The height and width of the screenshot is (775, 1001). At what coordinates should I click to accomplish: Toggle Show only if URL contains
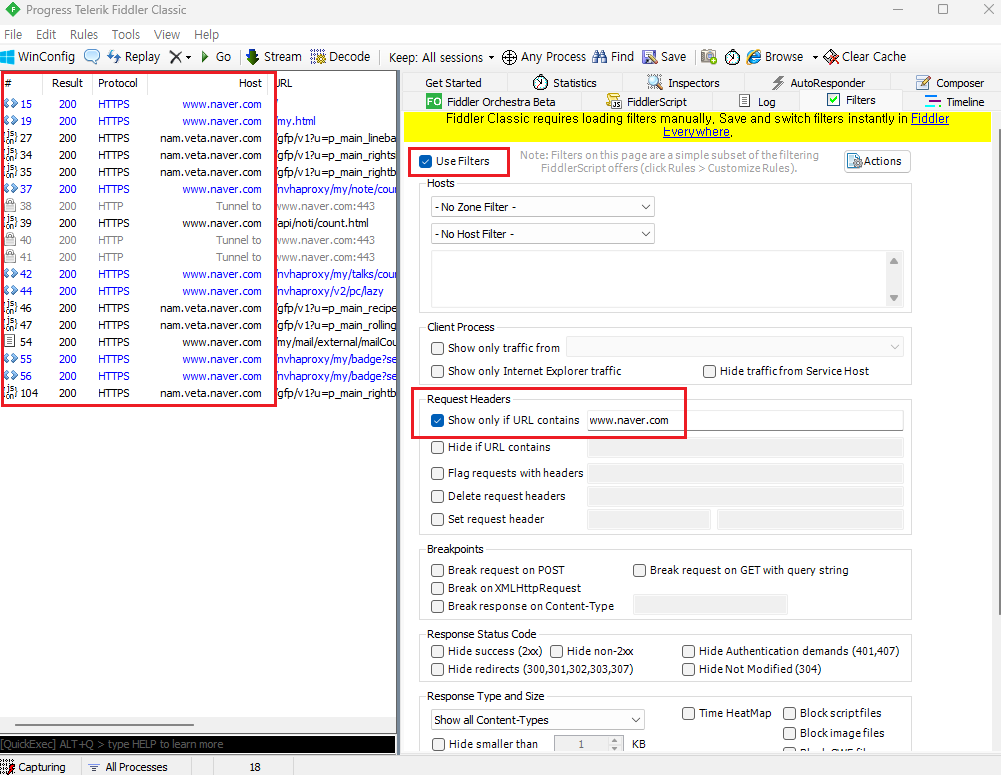(437, 420)
